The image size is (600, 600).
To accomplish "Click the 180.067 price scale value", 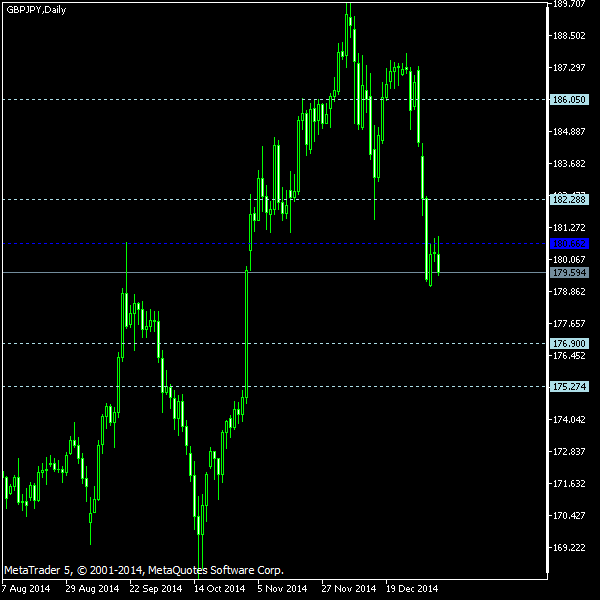I will click(x=569, y=260).
